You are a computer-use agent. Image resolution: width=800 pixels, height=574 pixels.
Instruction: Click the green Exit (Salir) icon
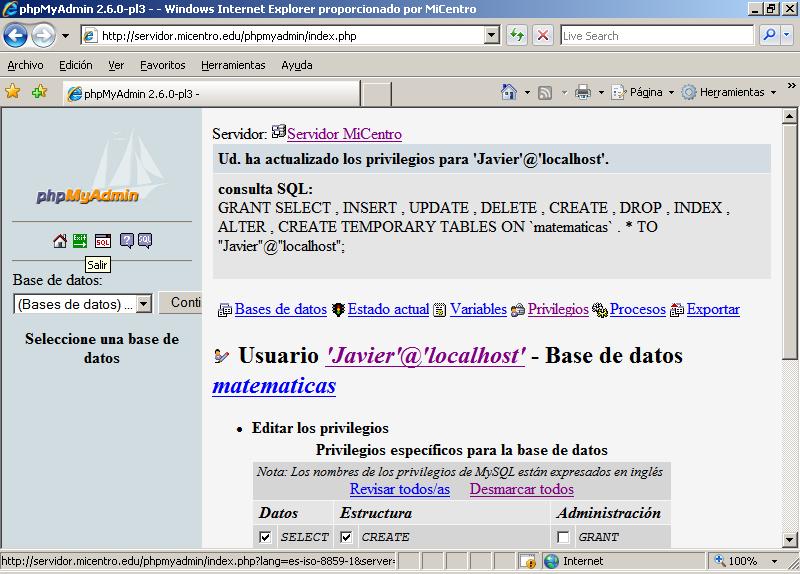(x=81, y=241)
